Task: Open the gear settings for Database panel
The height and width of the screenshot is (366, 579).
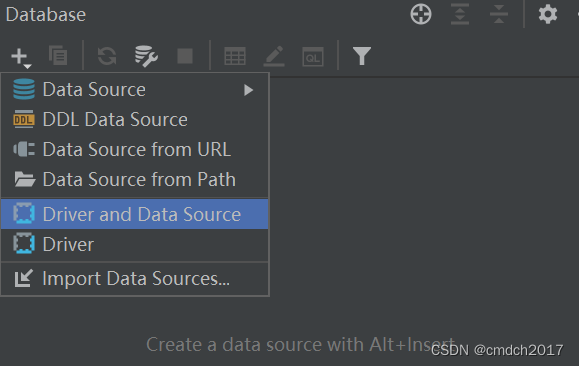Action: [548, 14]
